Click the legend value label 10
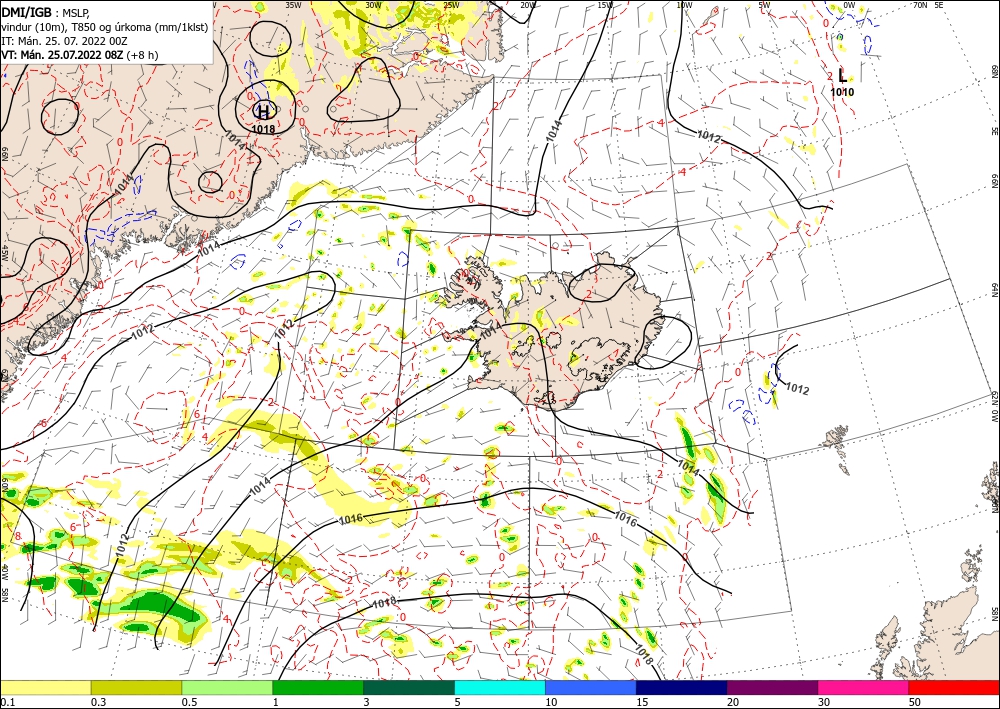The width and height of the screenshot is (1000, 709). (x=551, y=702)
